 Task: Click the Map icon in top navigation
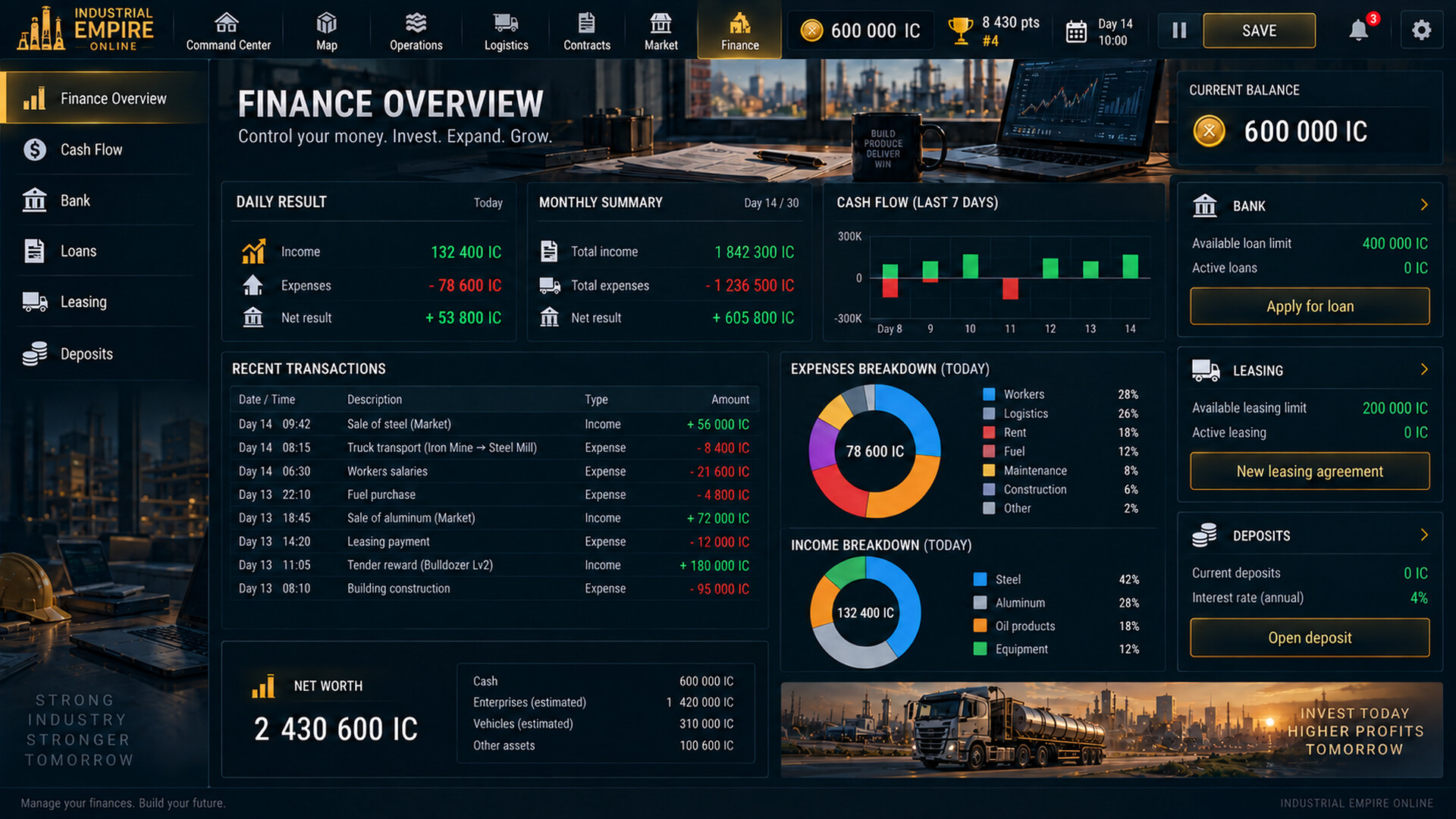pyautogui.click(x=327, y=23)
